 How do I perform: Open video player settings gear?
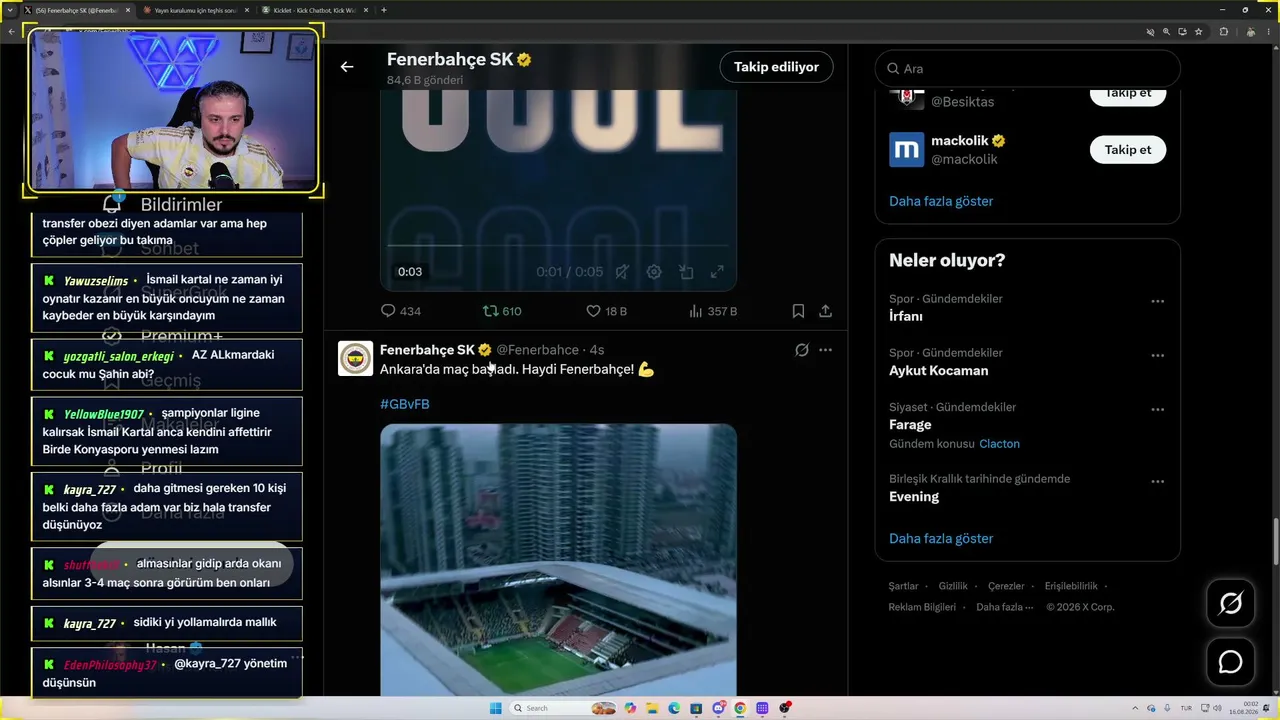[654, 272]
